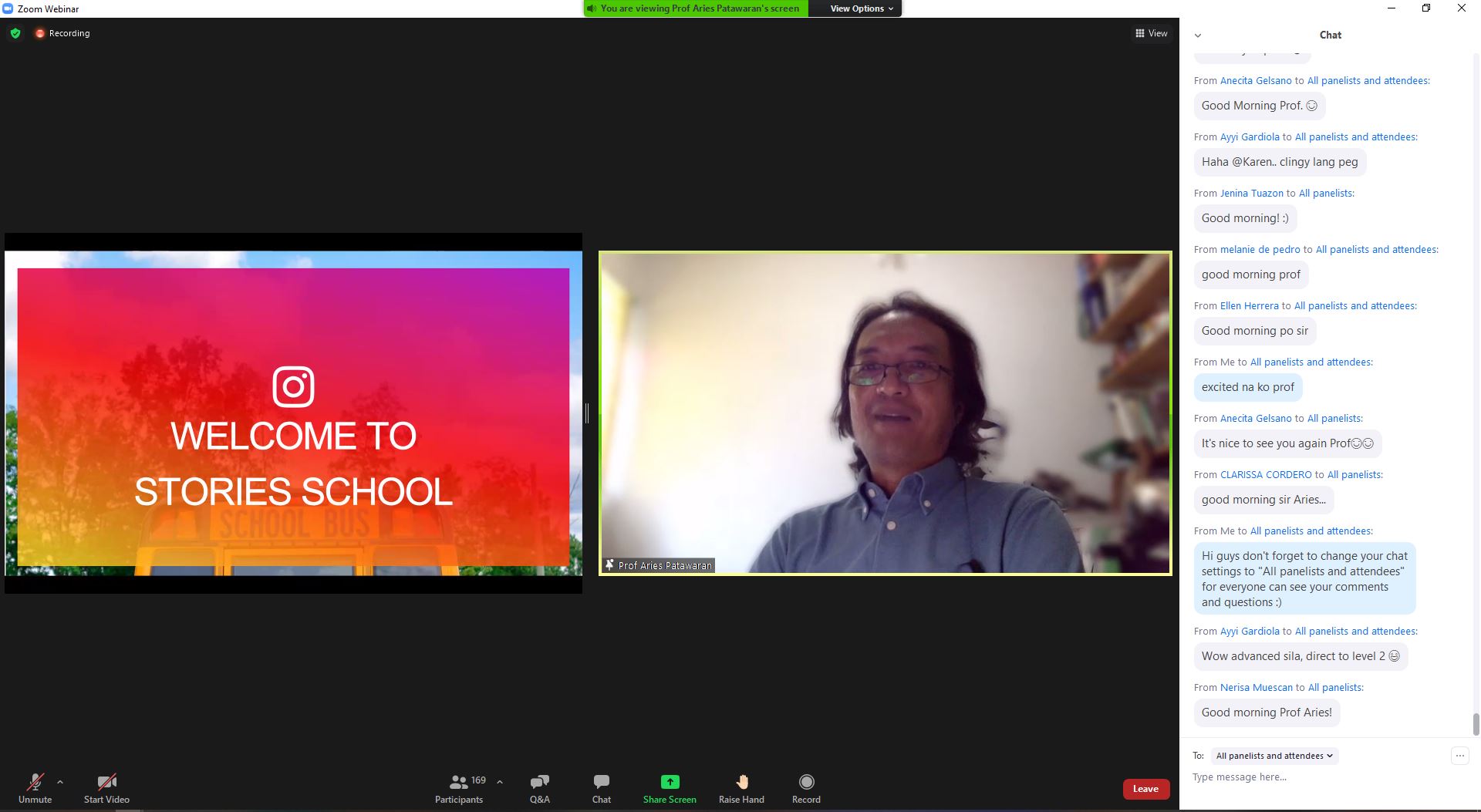Image resolution: width=1481 pixels, height=812 pixels.
Task: Click the Unmute microphone icon
Action: pyautogui.click(x=35, y=782)
